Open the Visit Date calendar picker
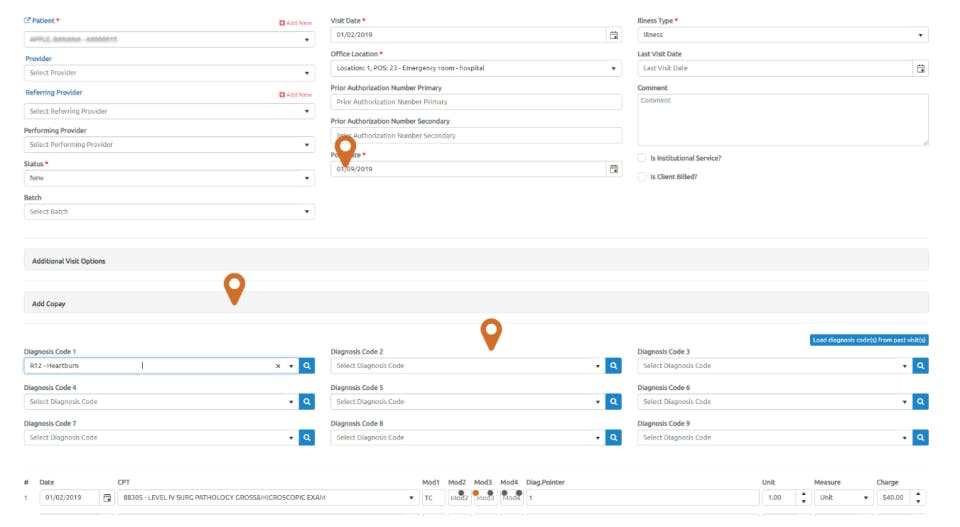This screenshot has width=960, height=527. [x=613, y=35]
